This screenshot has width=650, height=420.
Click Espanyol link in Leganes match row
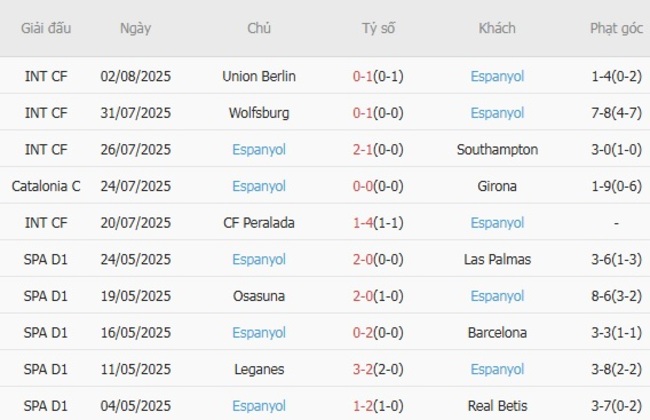tap(497, 369)
